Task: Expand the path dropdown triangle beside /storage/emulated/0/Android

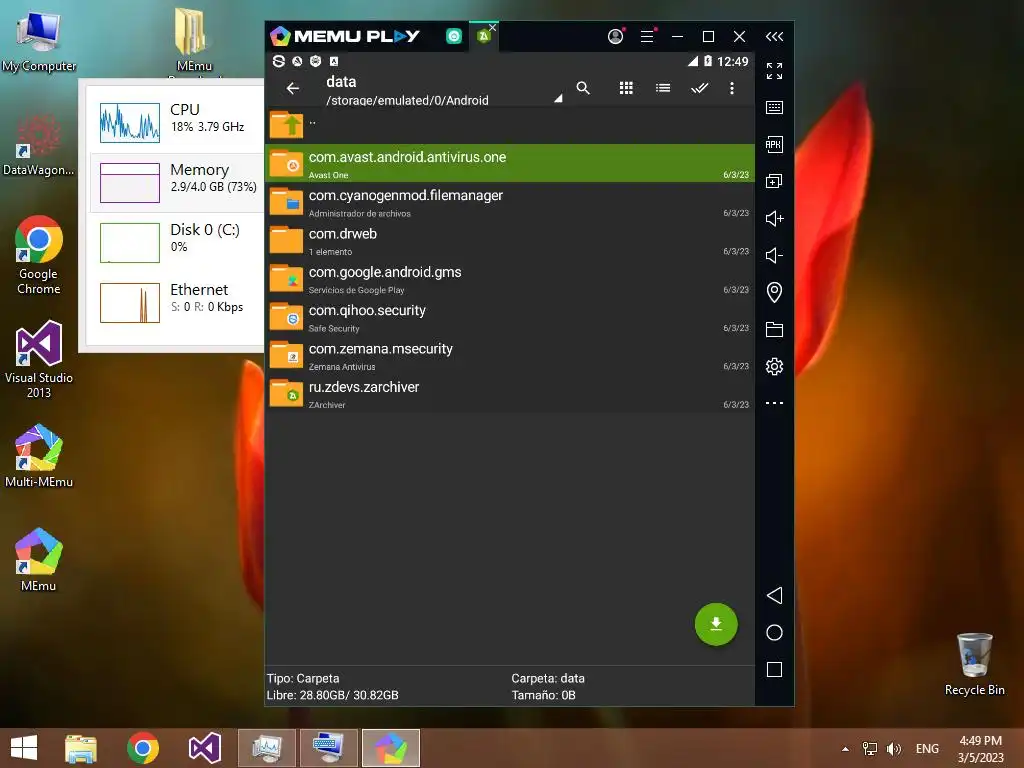Action: [x=558, y=99]
